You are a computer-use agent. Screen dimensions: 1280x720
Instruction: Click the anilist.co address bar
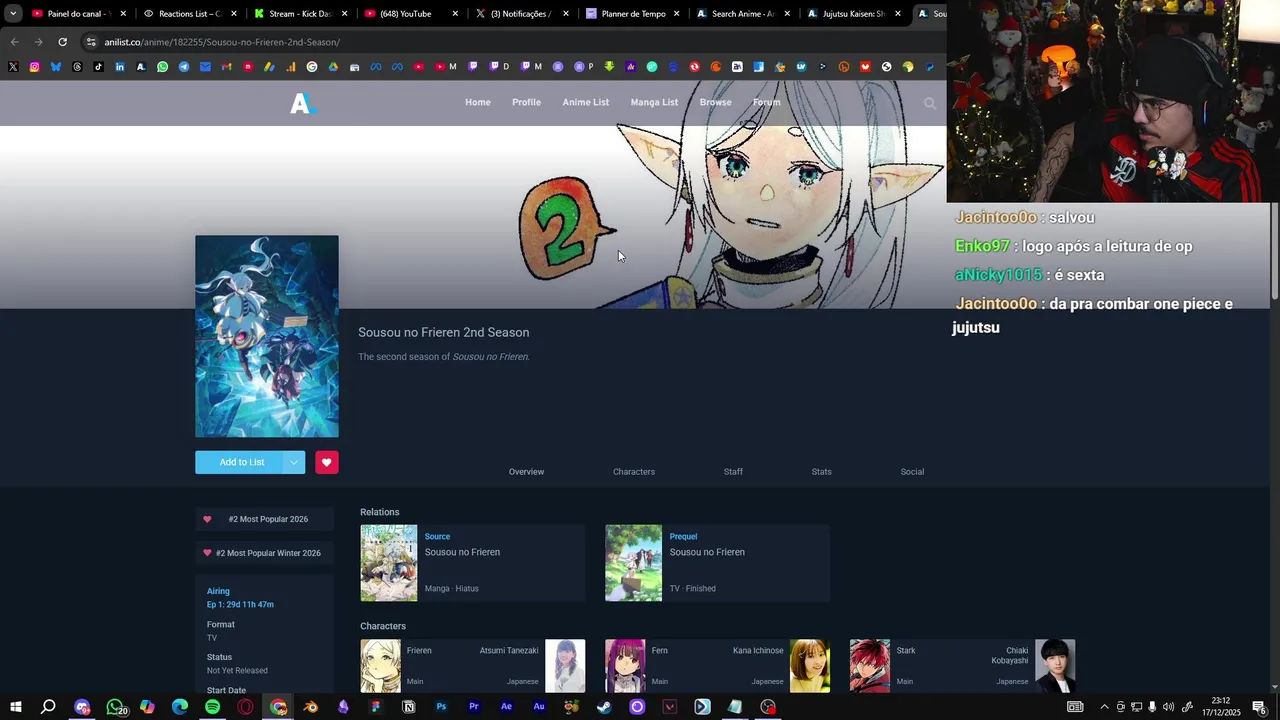[x=510, y=42]
